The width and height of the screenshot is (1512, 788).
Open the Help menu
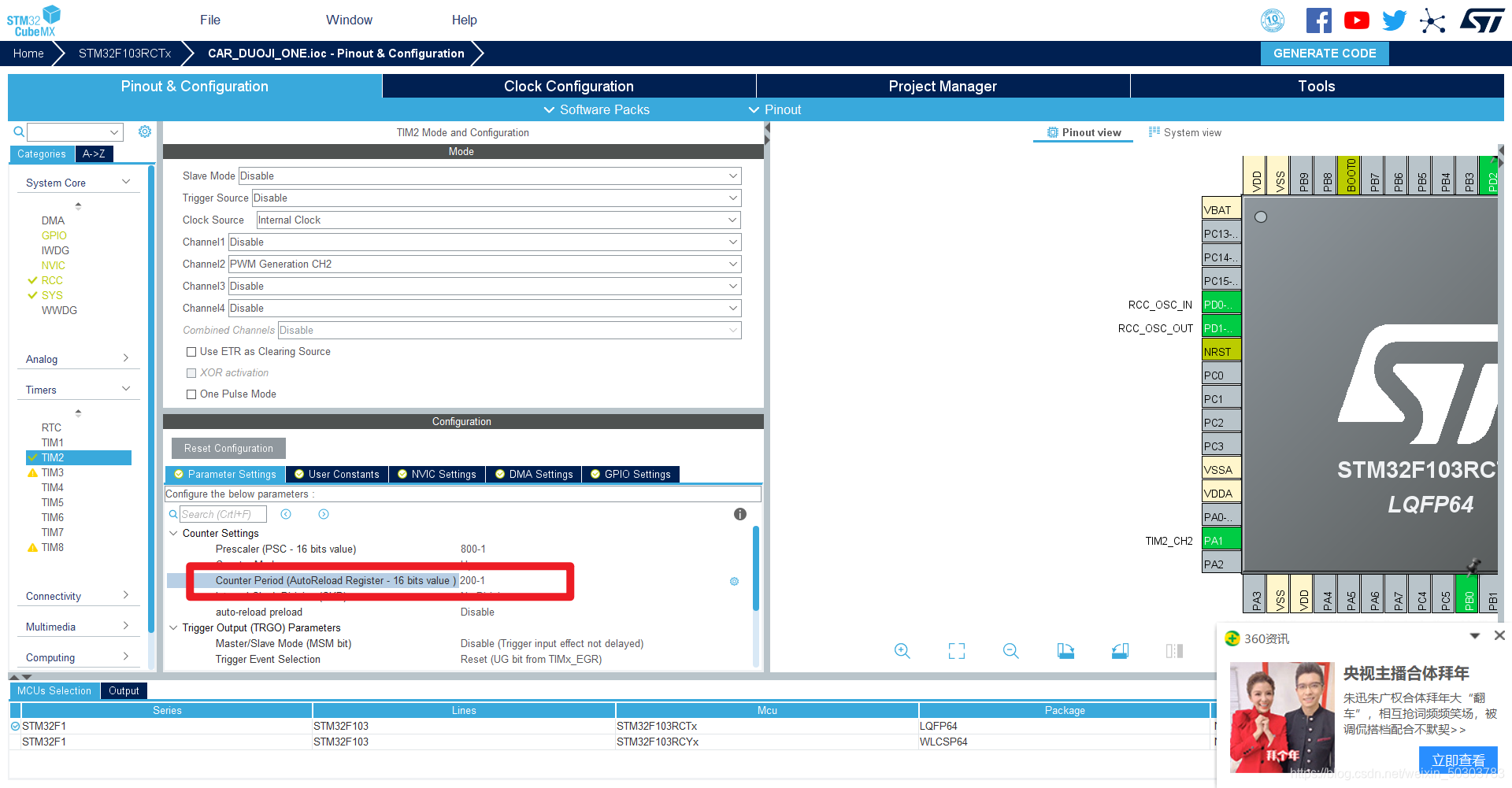[x=464, y=20]
